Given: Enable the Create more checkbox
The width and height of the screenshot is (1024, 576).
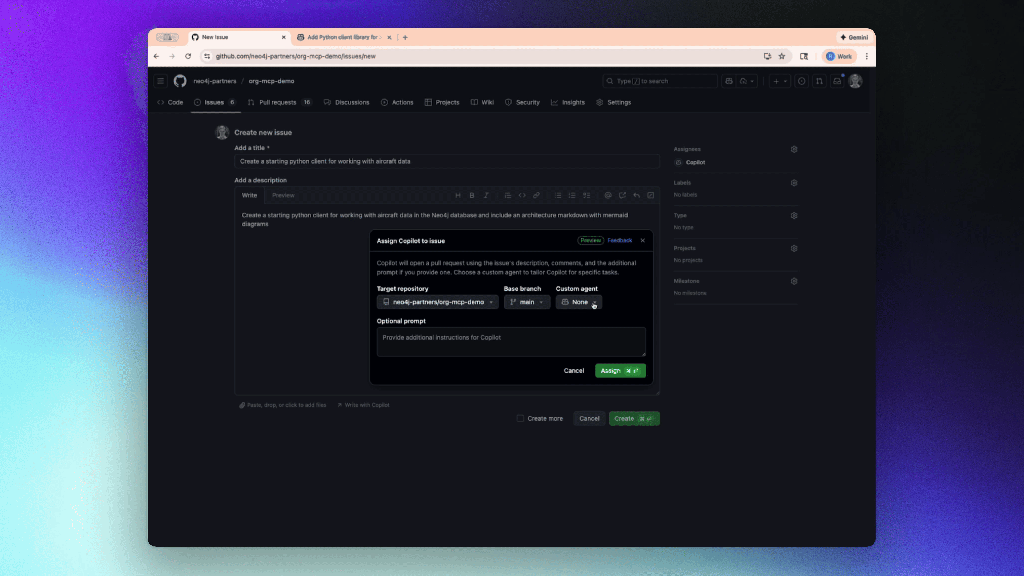Looking at the screenshot, I should (521, 418).
